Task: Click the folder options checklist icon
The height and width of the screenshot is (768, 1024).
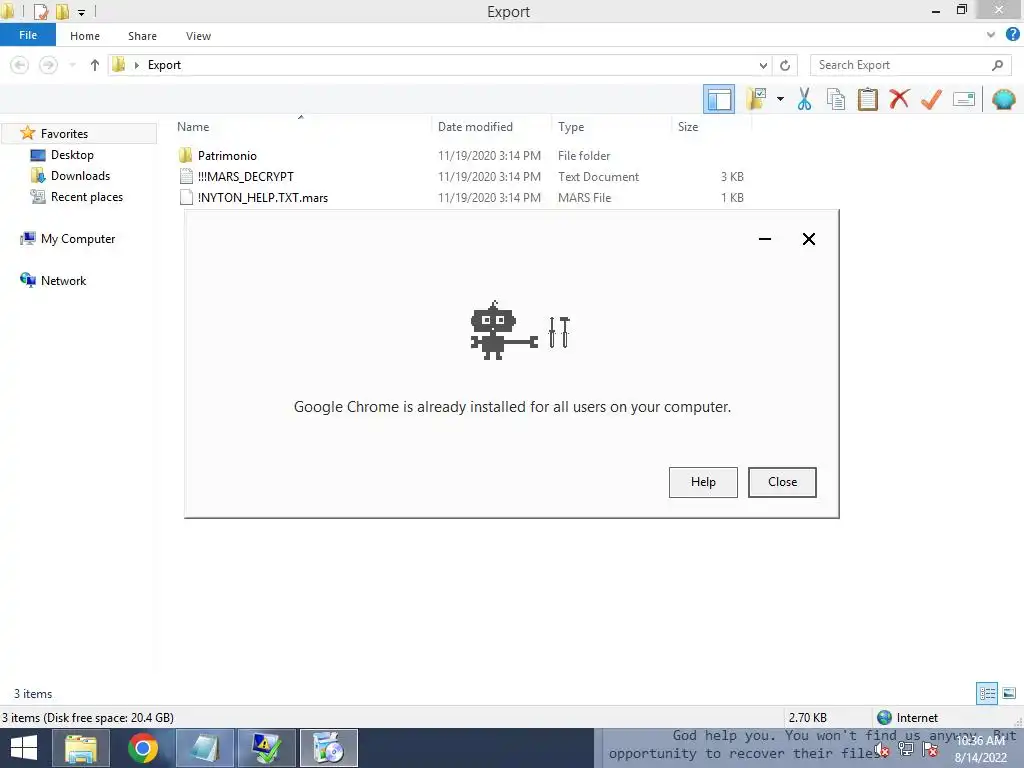Action: (x=756, y=99)
